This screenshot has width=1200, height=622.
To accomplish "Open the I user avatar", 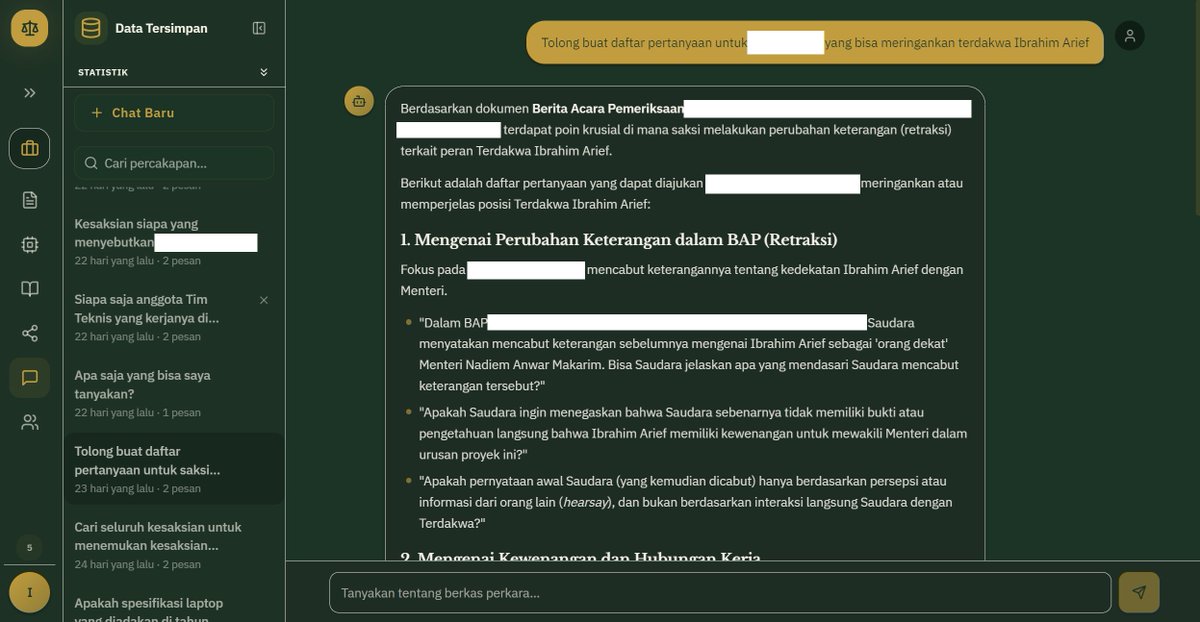I will pyautogui.click(x=29, y=593).
